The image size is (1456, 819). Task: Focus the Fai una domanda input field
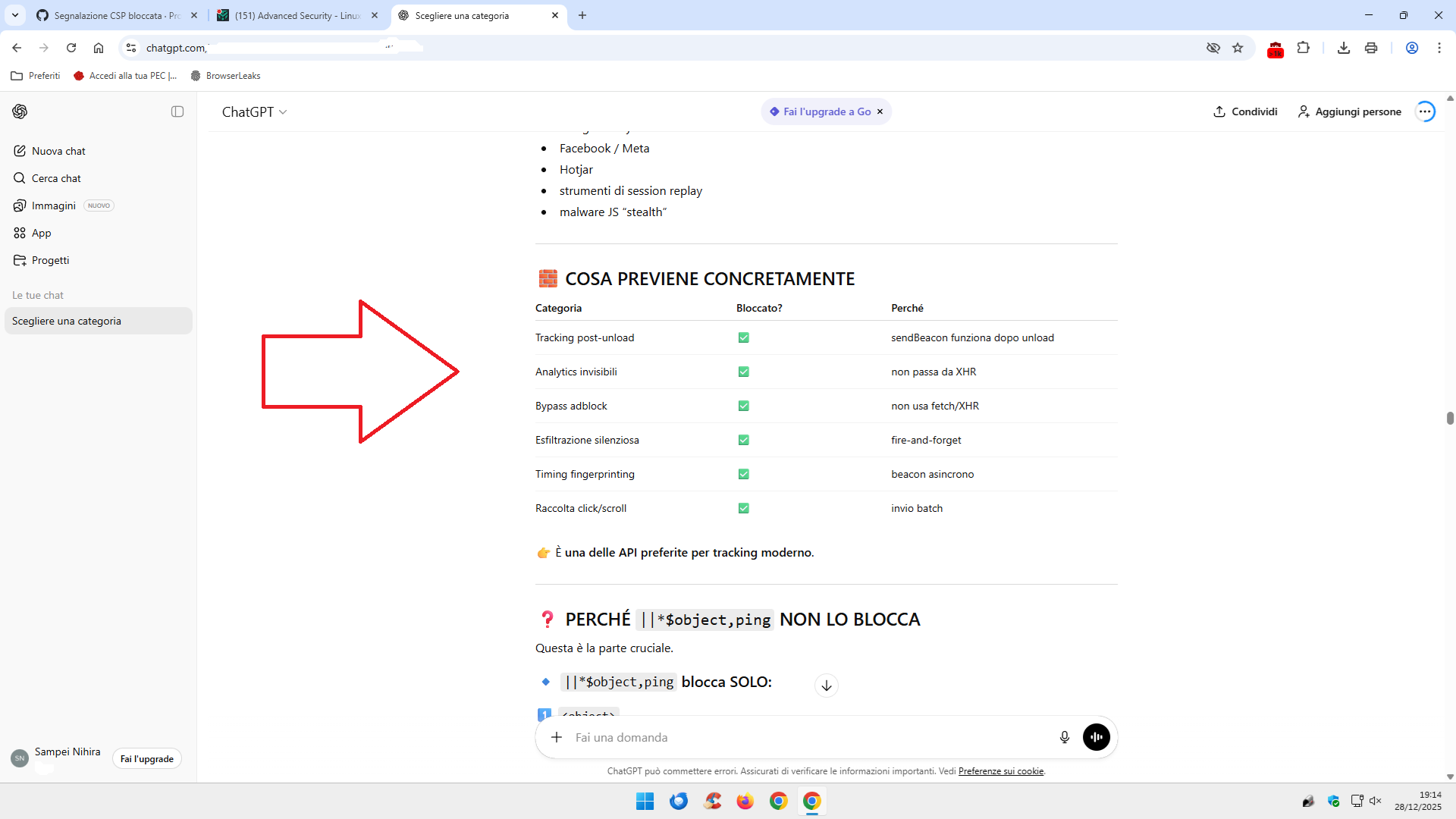point(804,737)
